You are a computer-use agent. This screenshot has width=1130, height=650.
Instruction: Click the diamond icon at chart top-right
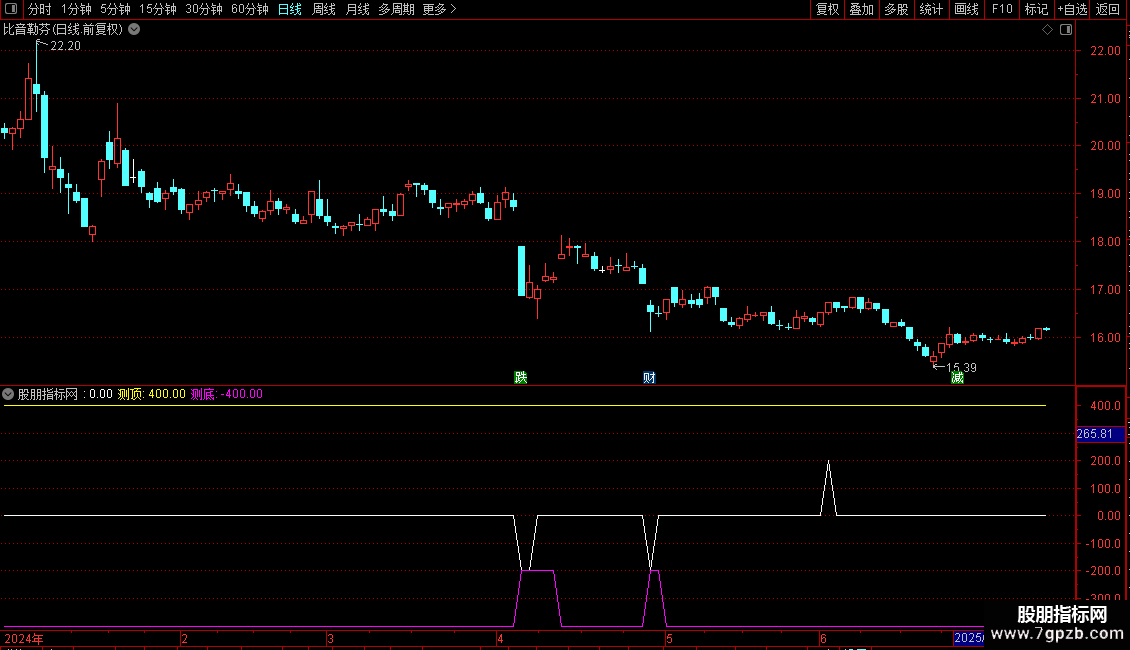tap(1047, 30)
